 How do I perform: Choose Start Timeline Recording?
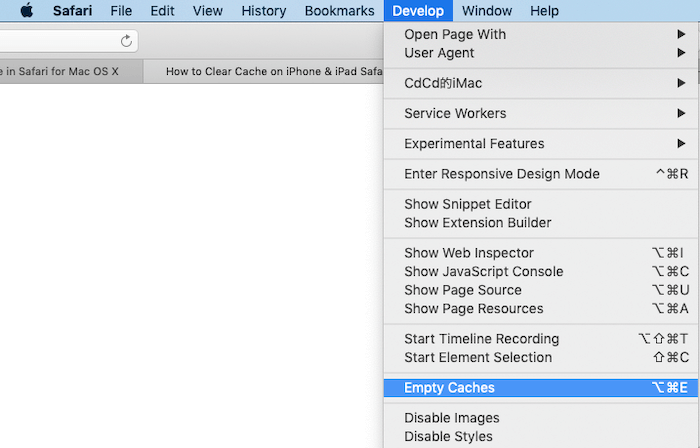[541, 339]
